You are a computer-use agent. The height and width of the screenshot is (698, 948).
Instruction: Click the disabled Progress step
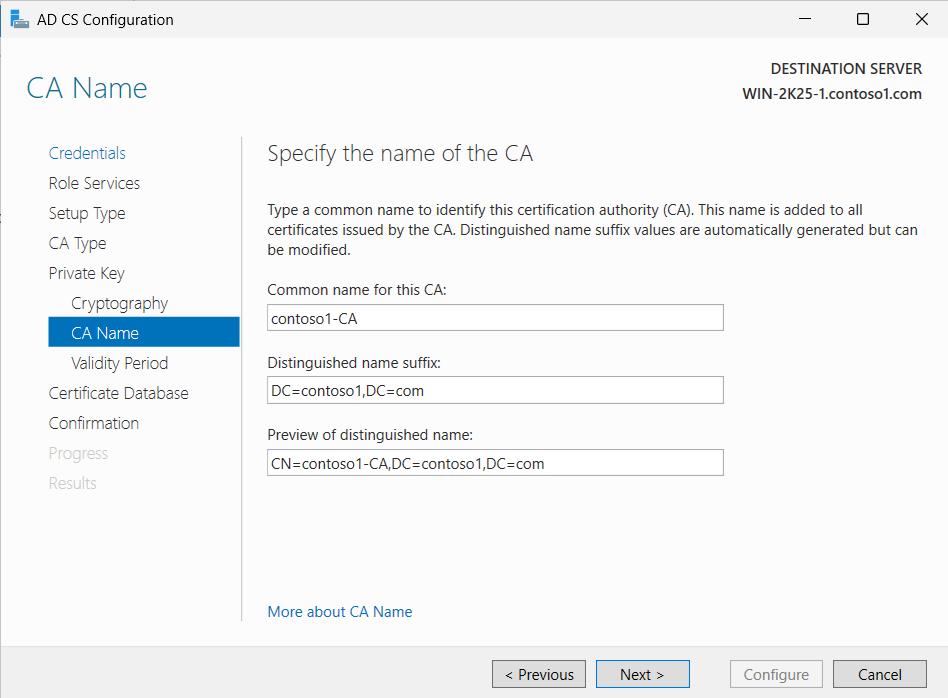[78, 454]
